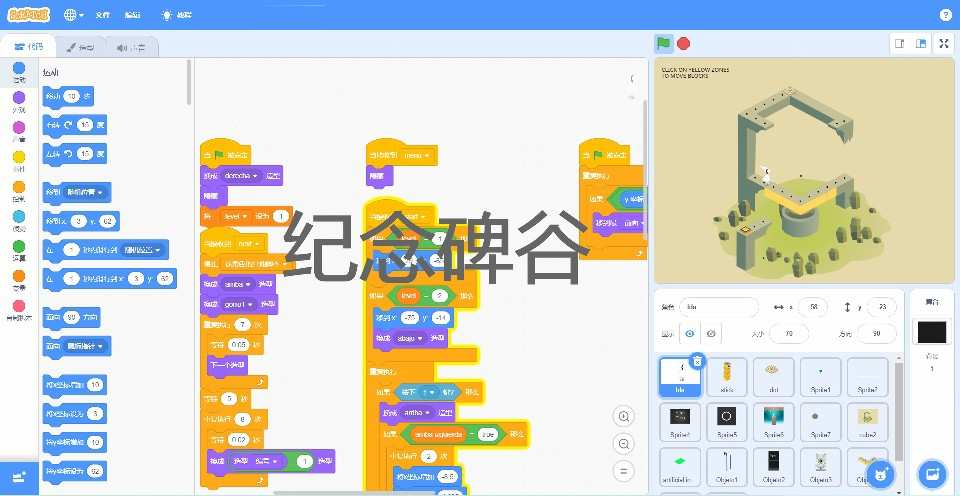Select the blue Motion block category
Viewport: 960px width, 496px height.
(x=19, y=72)
